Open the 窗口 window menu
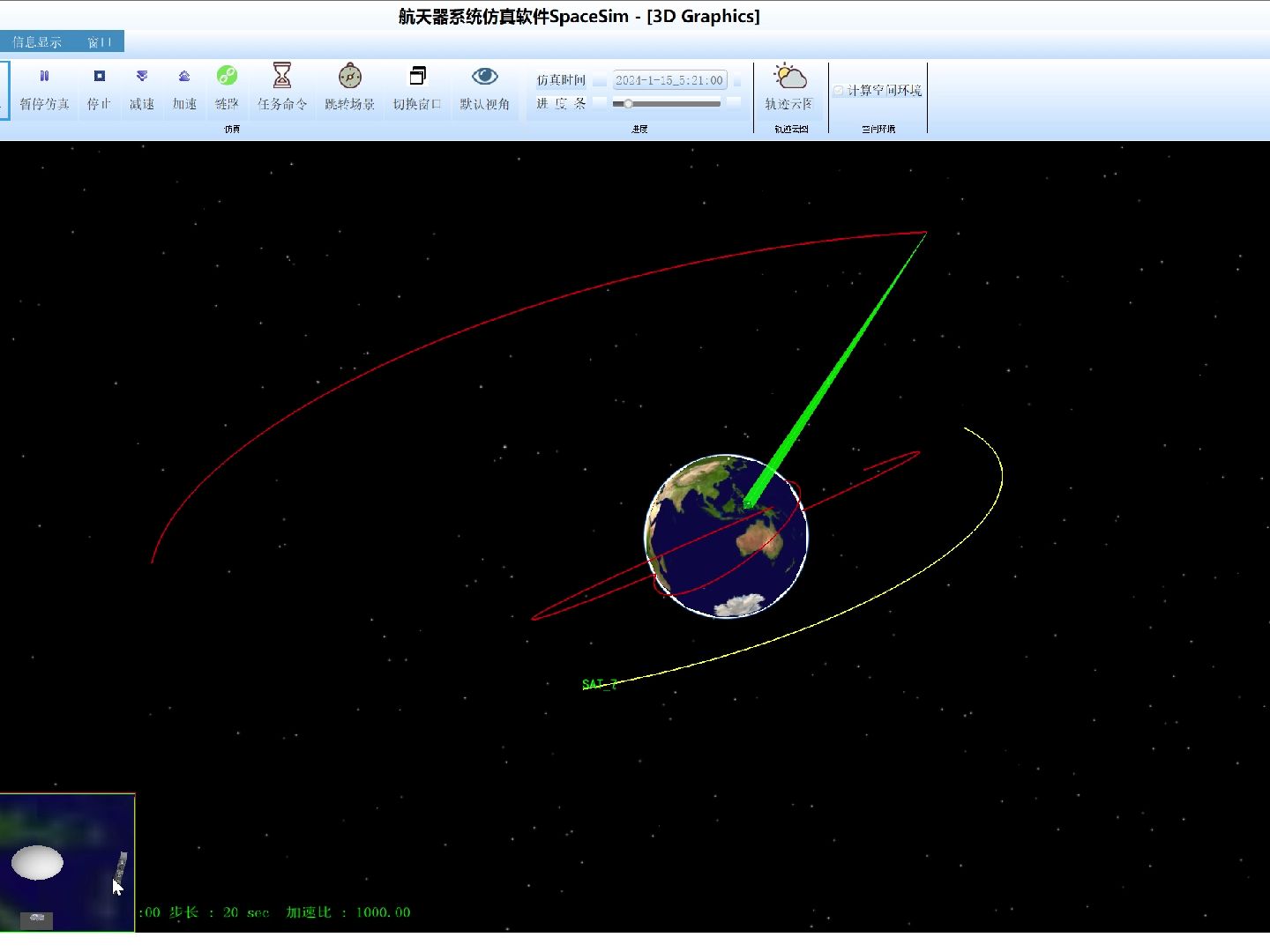 (101, 41)
